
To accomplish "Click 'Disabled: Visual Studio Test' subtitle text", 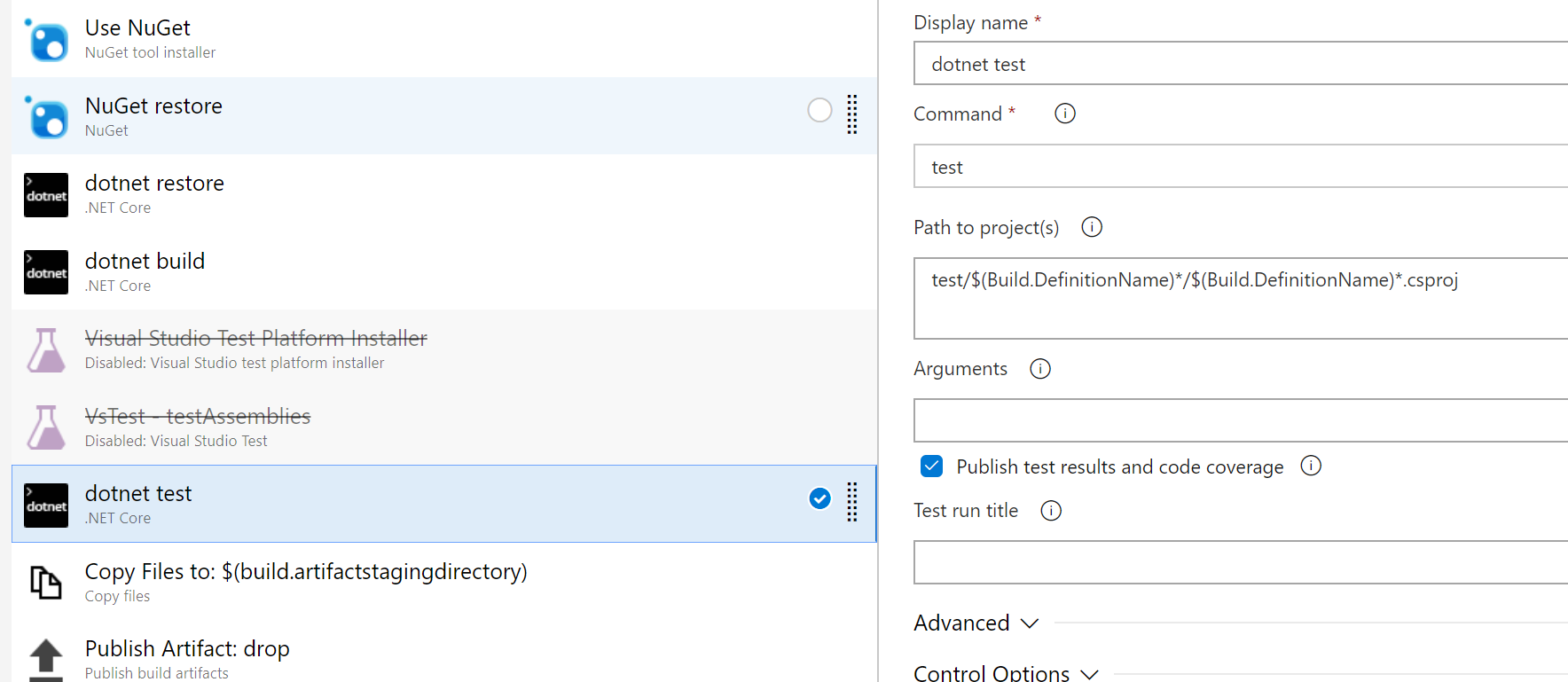I will point(176,441).
